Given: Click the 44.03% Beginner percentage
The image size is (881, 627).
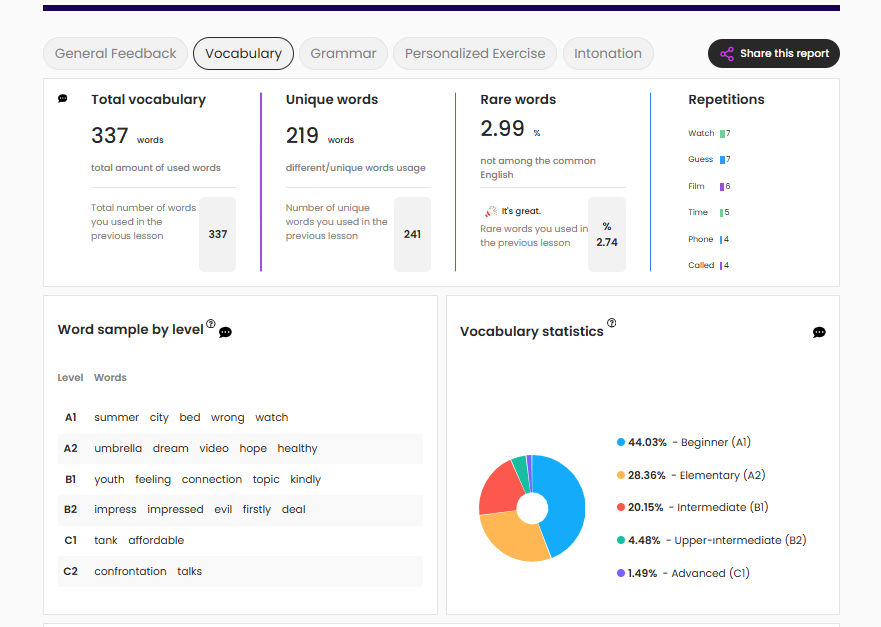Looking at the screenshot, I should tap(647, 442).
